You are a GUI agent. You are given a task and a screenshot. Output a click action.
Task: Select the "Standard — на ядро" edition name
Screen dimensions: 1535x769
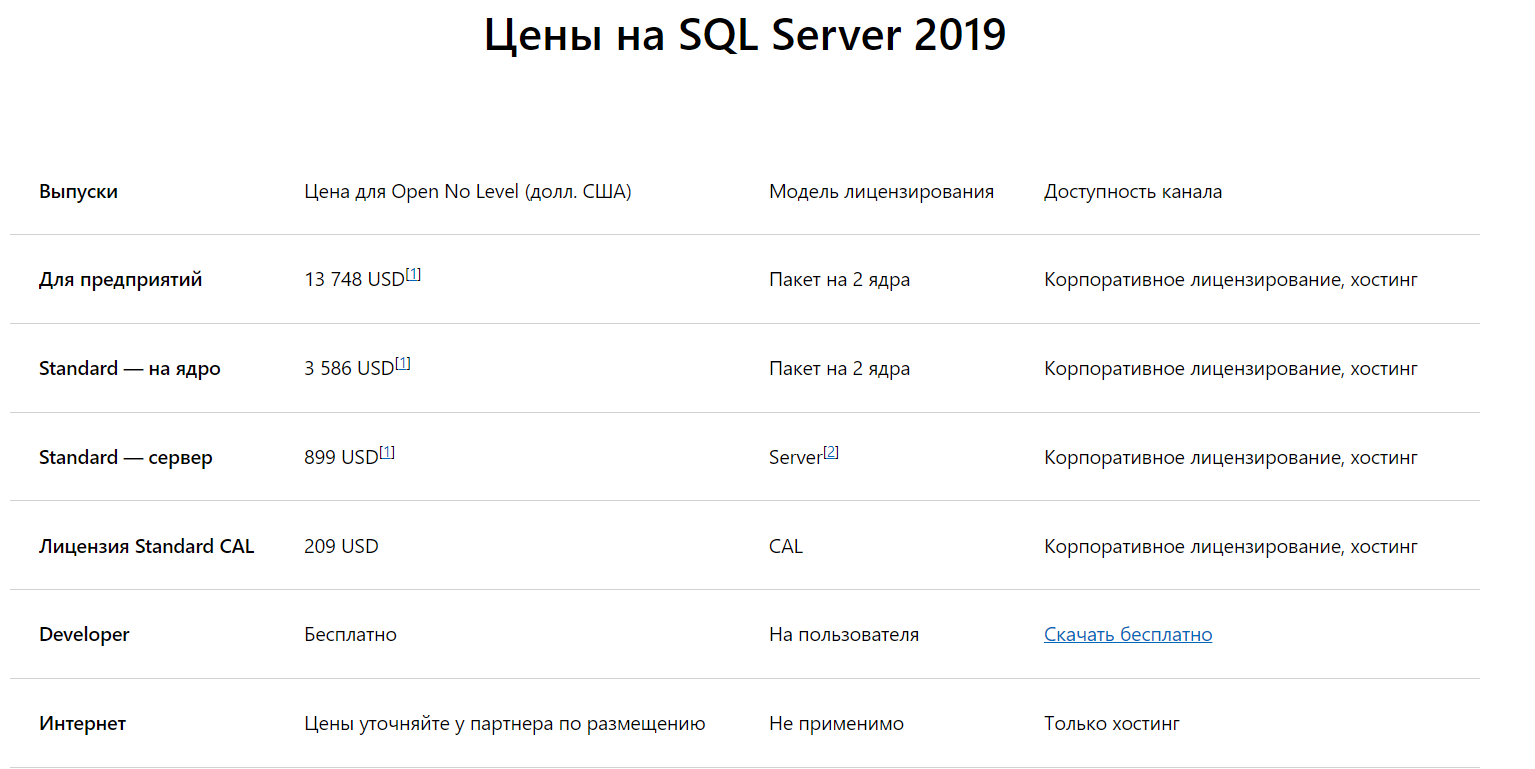(x=130, y=369)
